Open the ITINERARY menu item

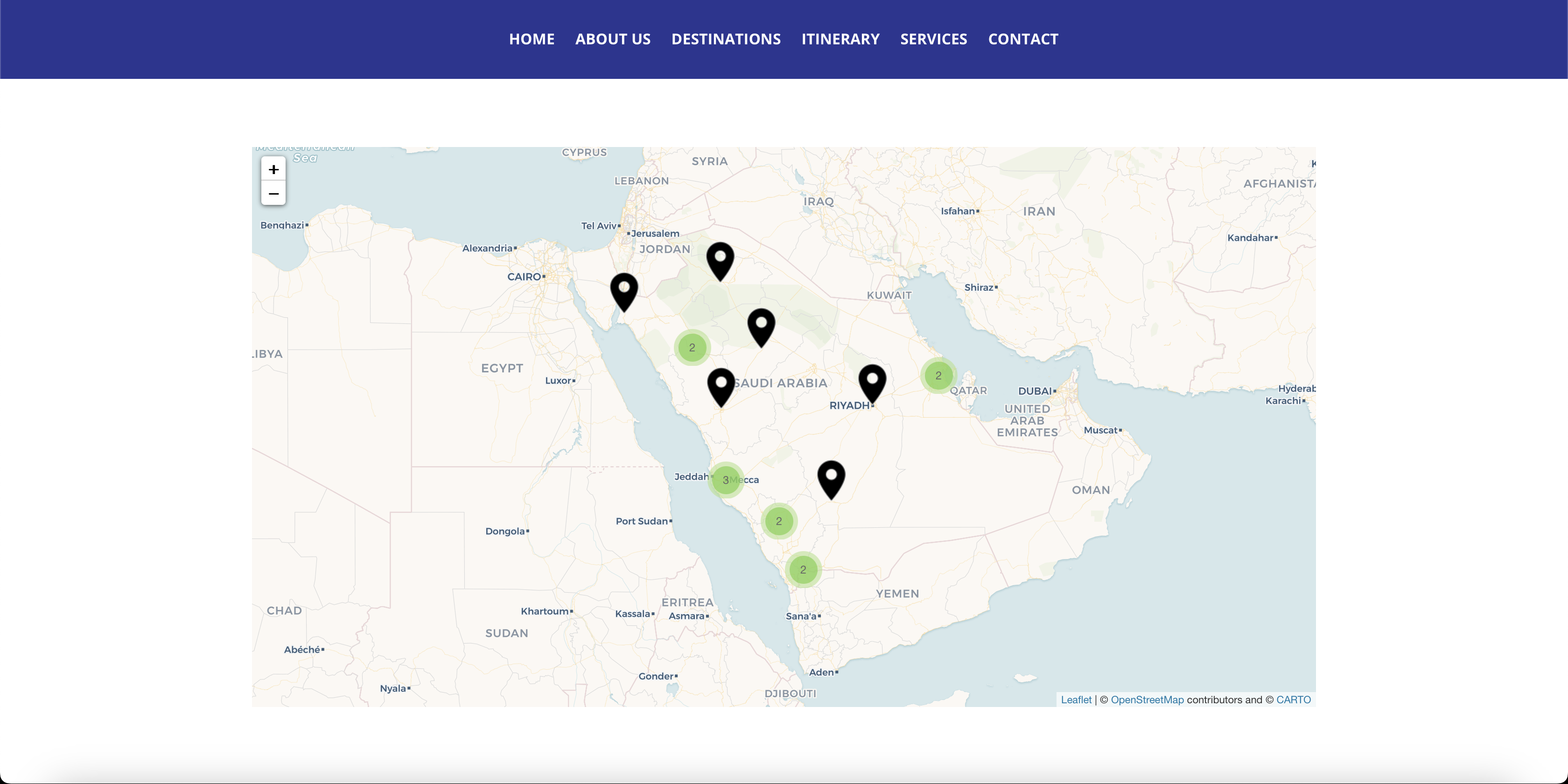click(x=840, y=39)
